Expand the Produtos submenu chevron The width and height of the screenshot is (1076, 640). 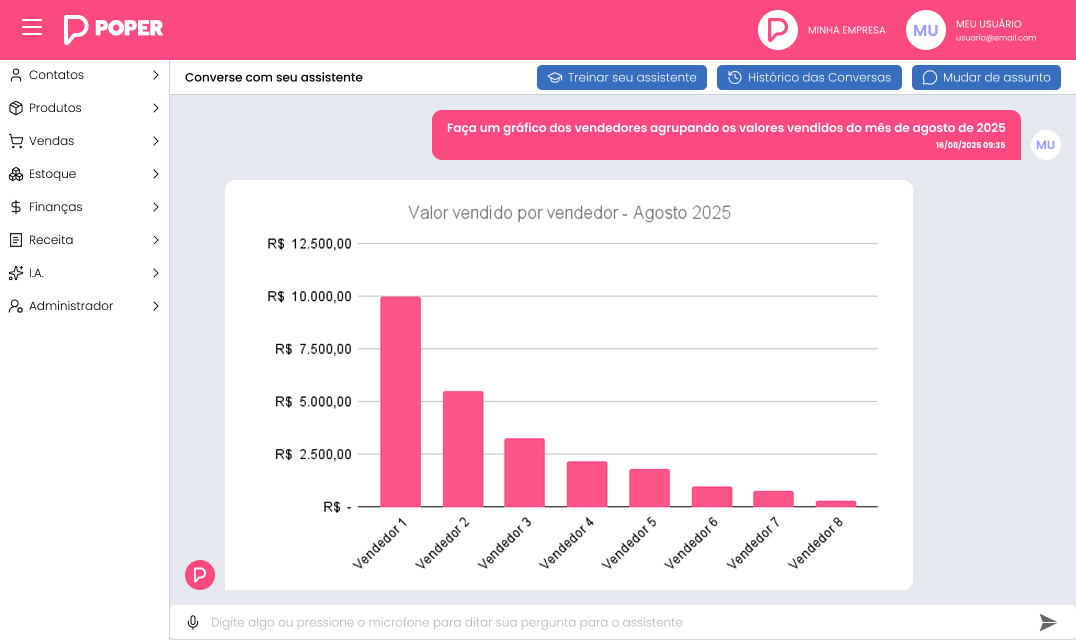(x=155, y=108)
